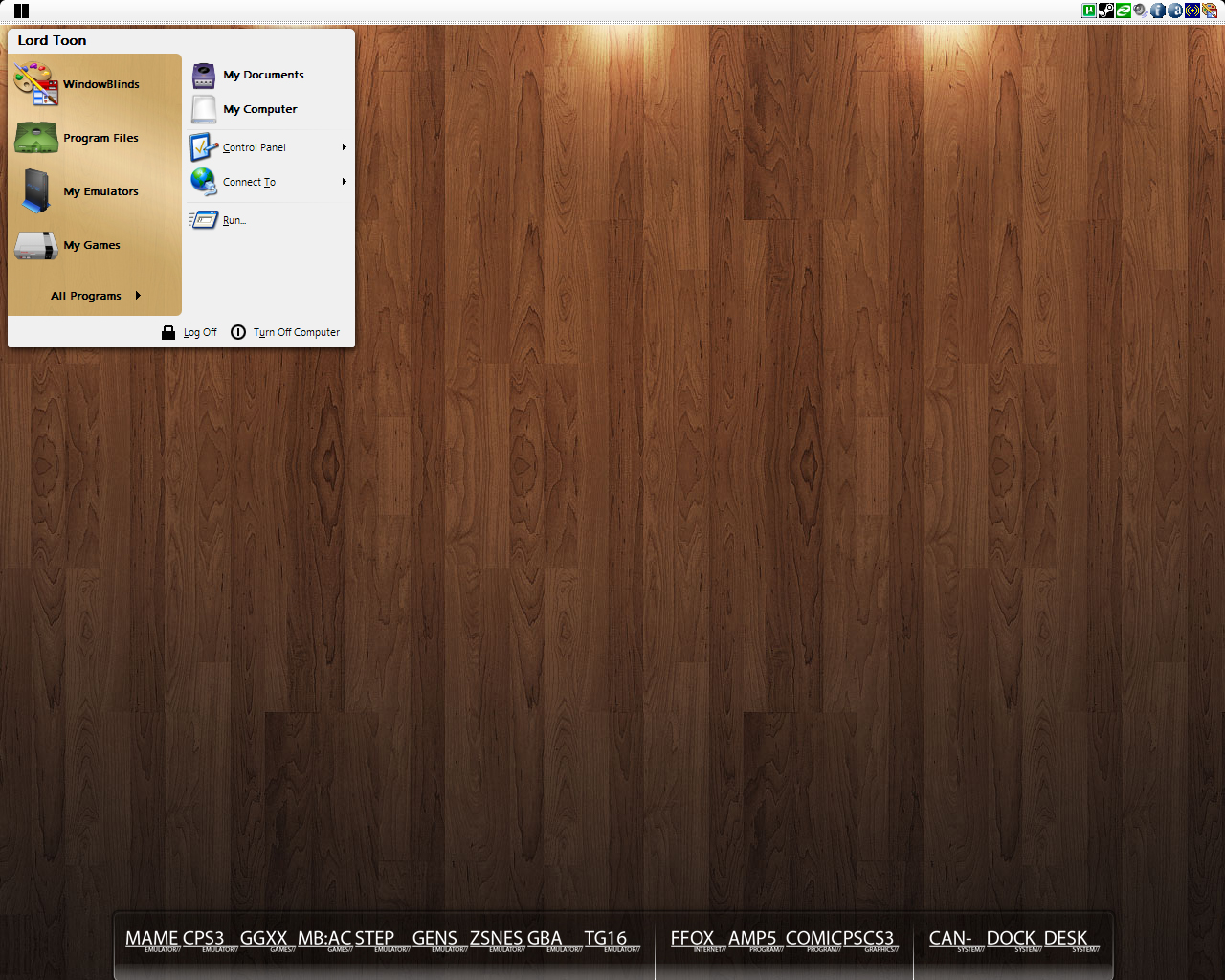Click the Connect To globe icon
Viewport: 1225px width, 980px height.
pos(204,181)
